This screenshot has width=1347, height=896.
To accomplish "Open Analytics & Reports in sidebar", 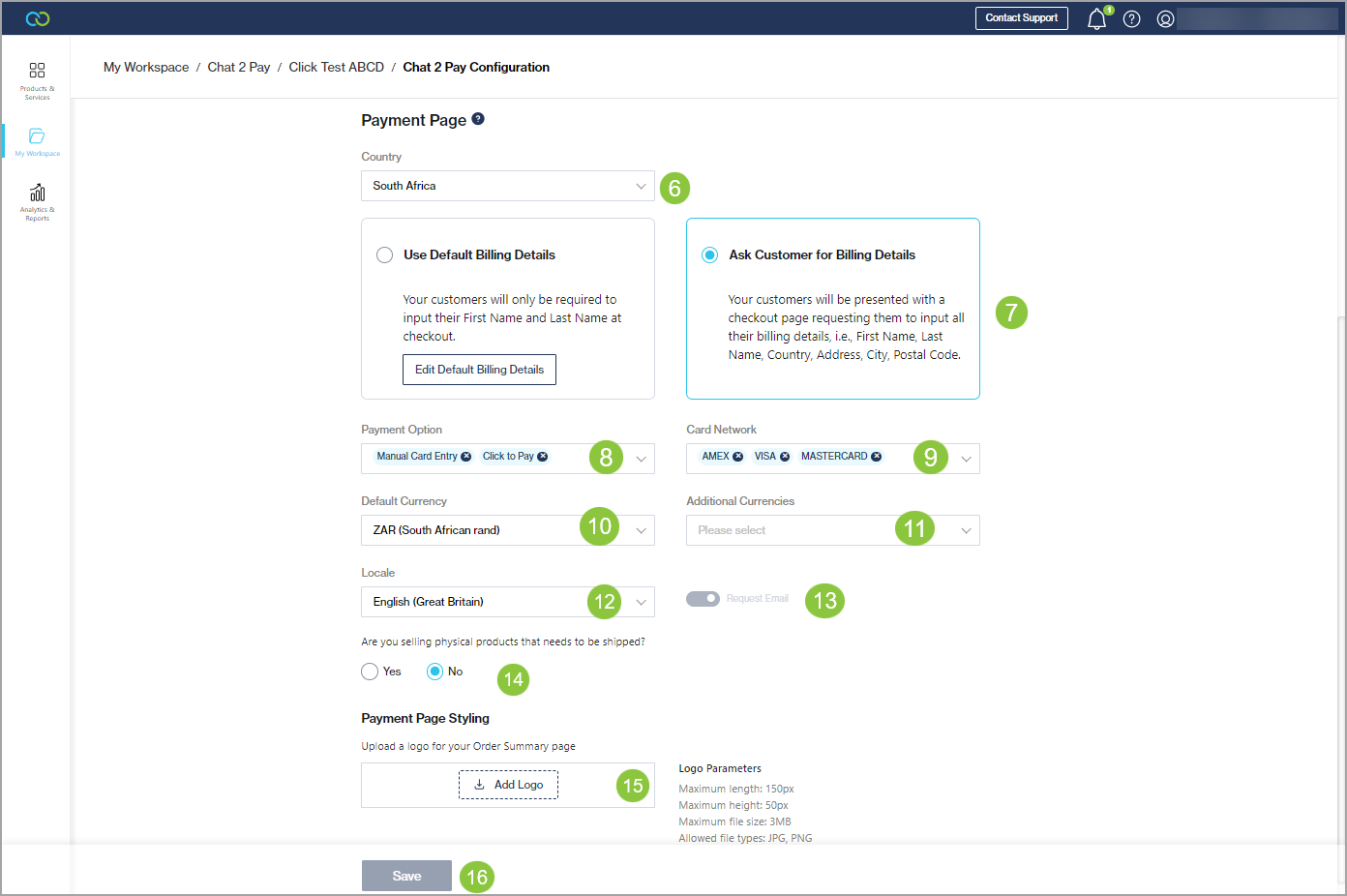I will point(37,201).
